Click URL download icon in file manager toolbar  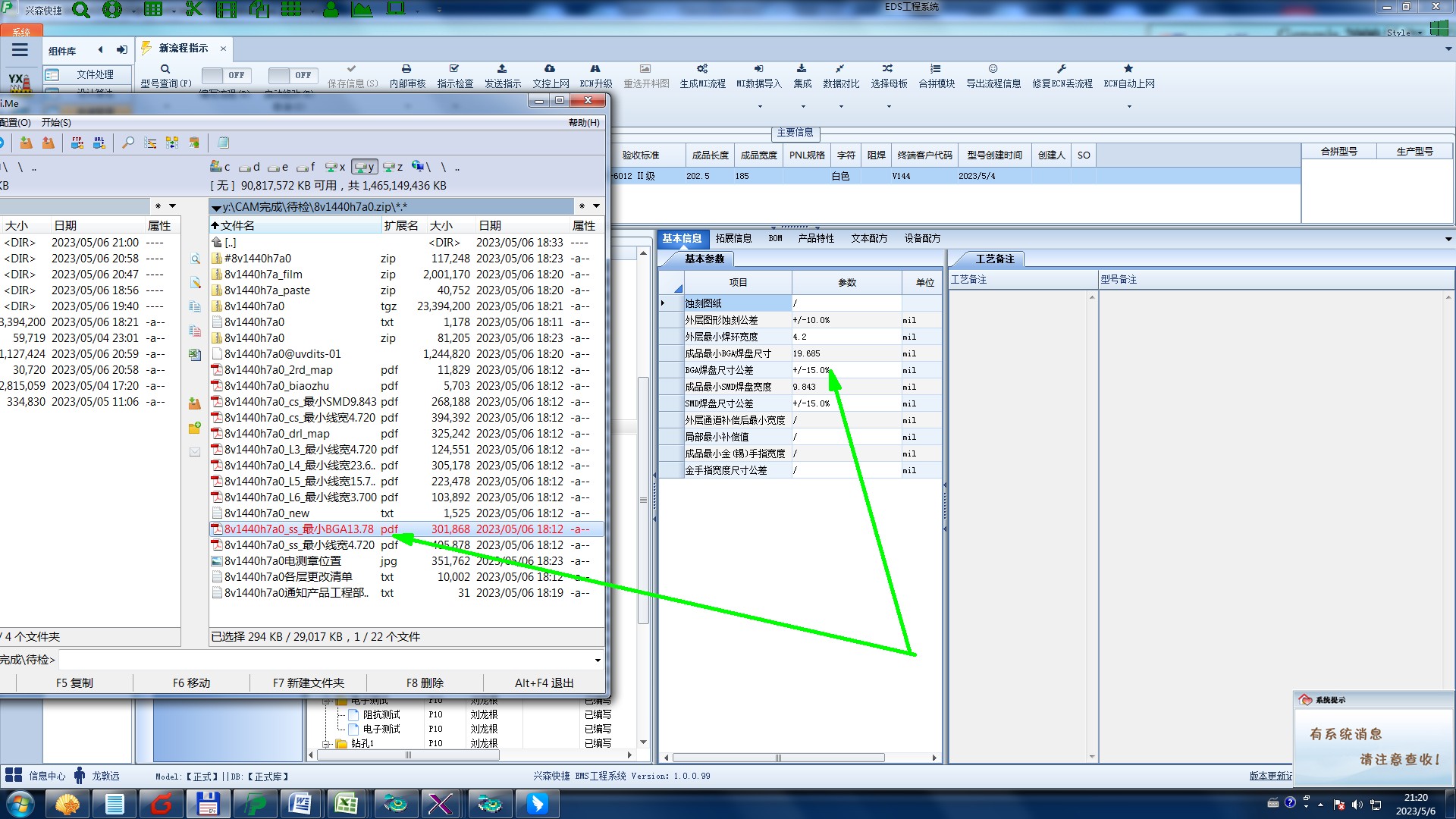pyautogui.click(x=99, y=143)
